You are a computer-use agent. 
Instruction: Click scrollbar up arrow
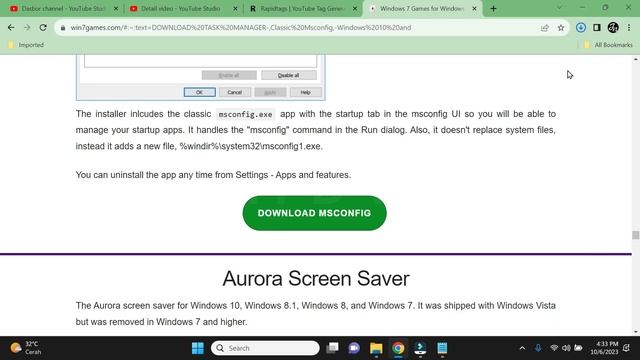click(636, 60)
